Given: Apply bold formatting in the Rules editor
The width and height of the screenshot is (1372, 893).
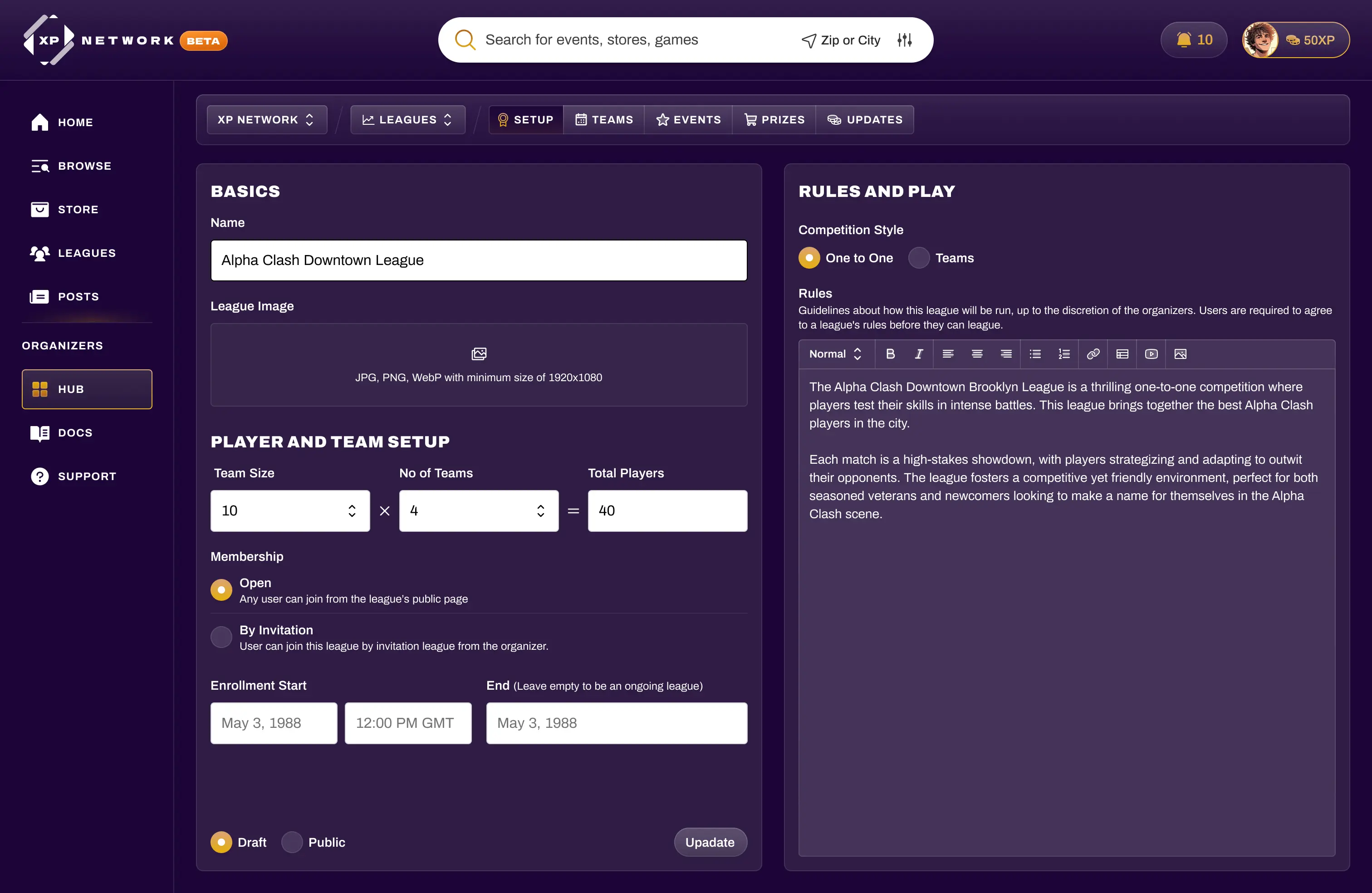Looking at the screenshot, I should pyautogui.click(x=891, y=354).
